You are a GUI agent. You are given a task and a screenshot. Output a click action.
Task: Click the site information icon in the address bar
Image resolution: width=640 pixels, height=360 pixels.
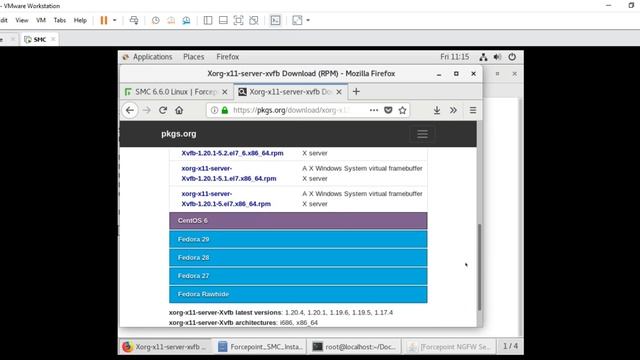tap(214, 110)
